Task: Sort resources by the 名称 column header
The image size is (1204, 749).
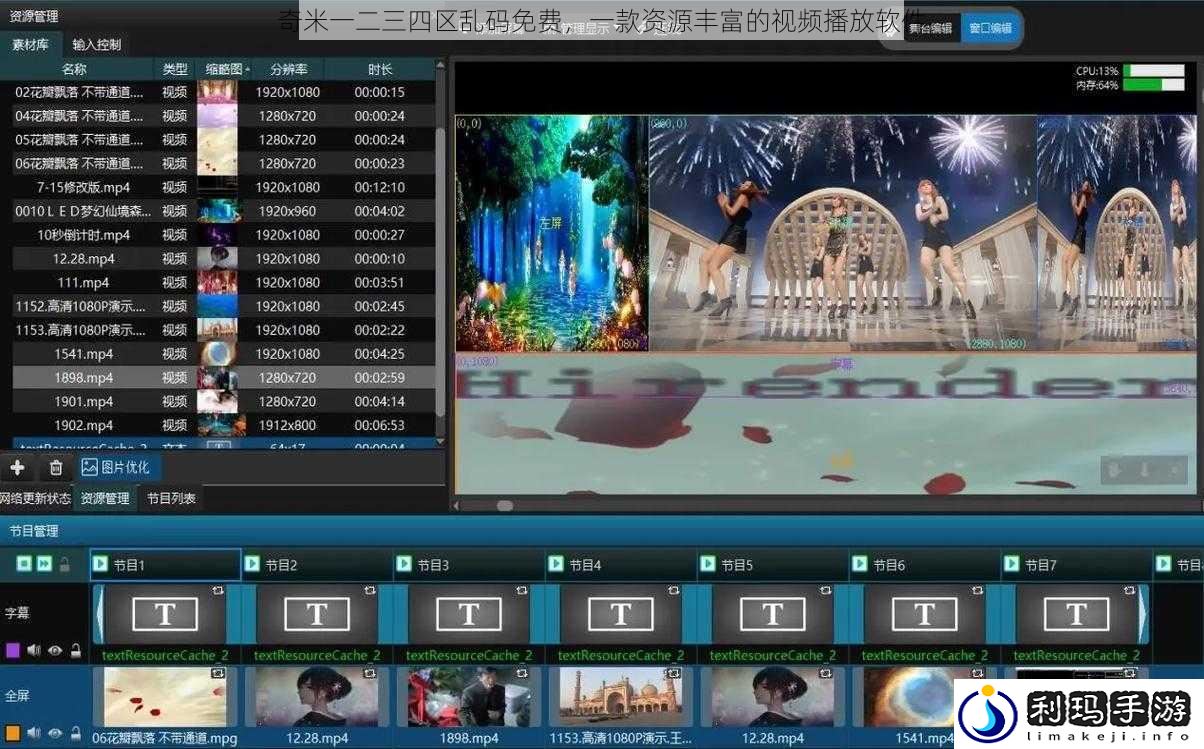Action: (75, 69)
